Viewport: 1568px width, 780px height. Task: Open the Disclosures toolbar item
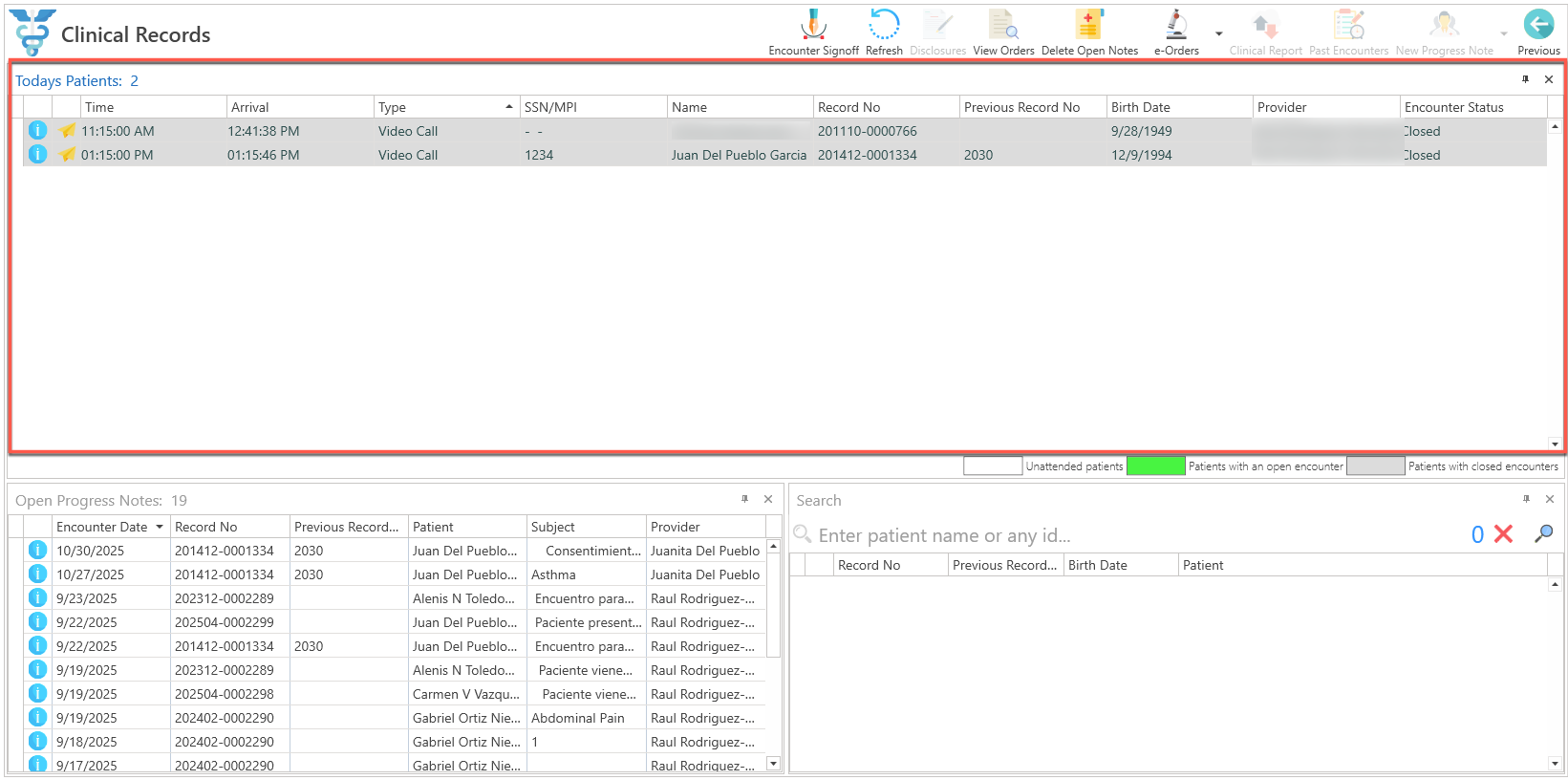[x=937, y=32]
